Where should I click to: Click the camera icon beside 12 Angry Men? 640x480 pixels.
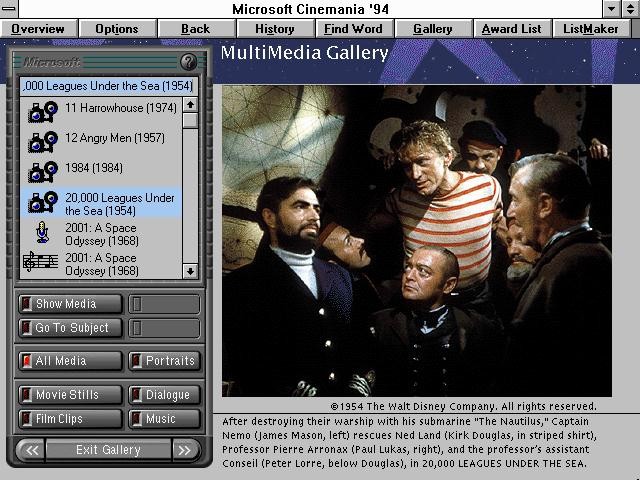[42, 142]
